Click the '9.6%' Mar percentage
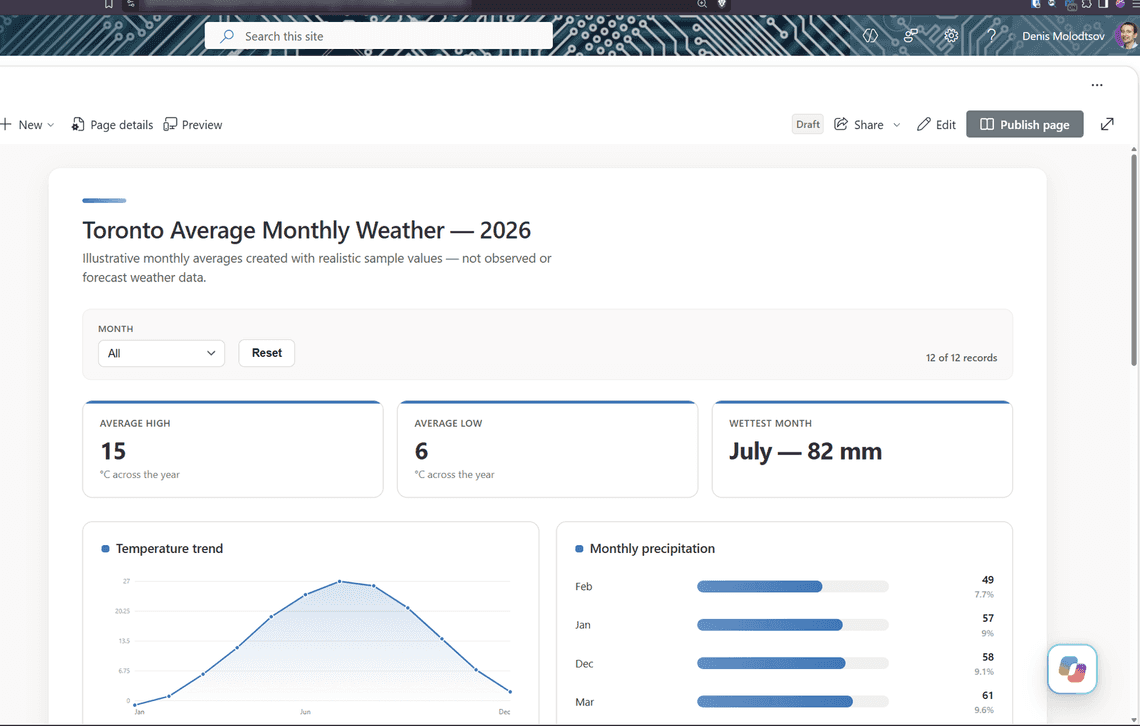 [x=984, y=710]
